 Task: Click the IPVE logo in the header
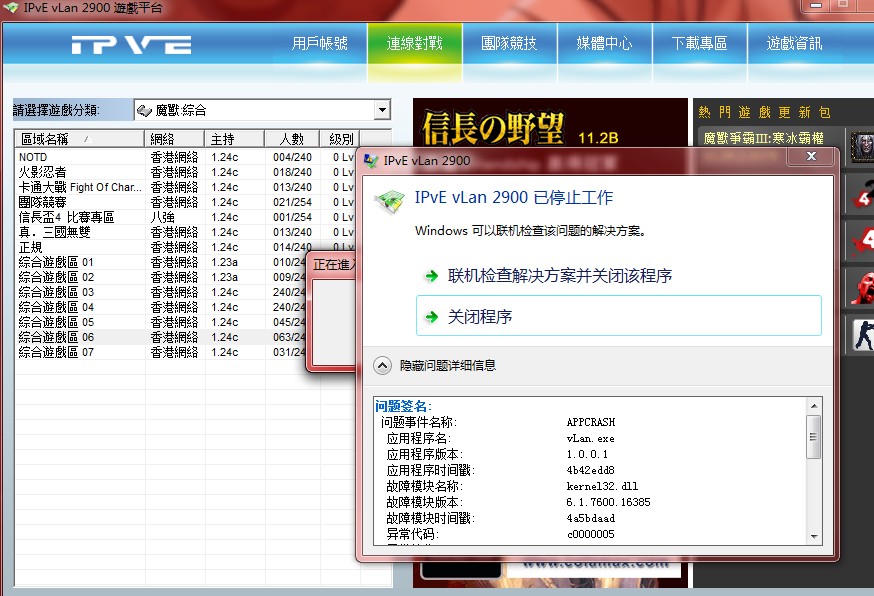pyautogui.click(x=132, y=45)
